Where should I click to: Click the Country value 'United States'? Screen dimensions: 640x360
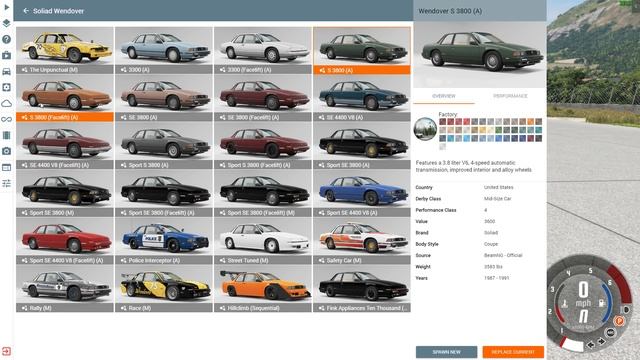[x=499, y=187]
